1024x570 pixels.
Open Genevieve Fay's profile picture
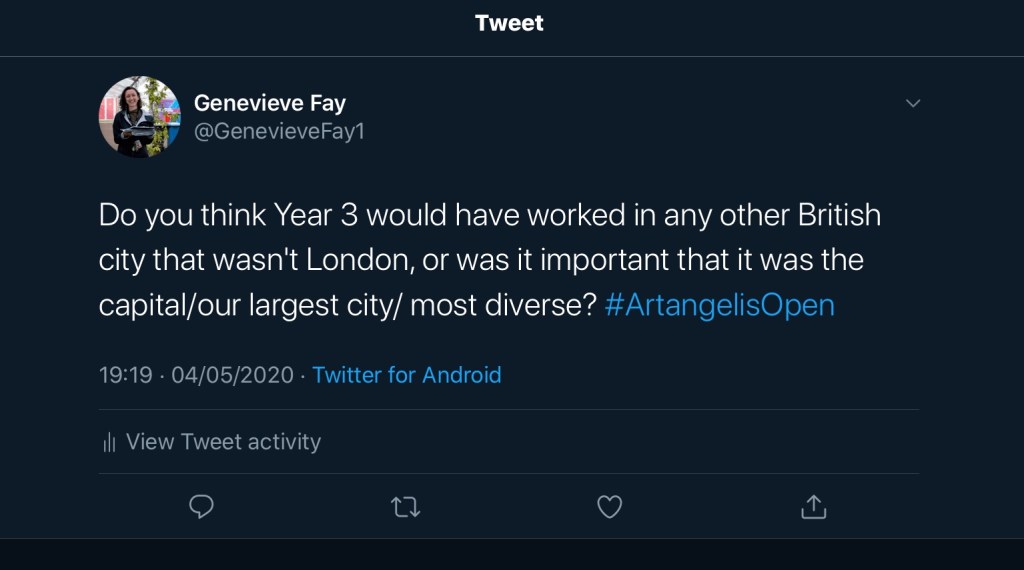click(139, 117)
